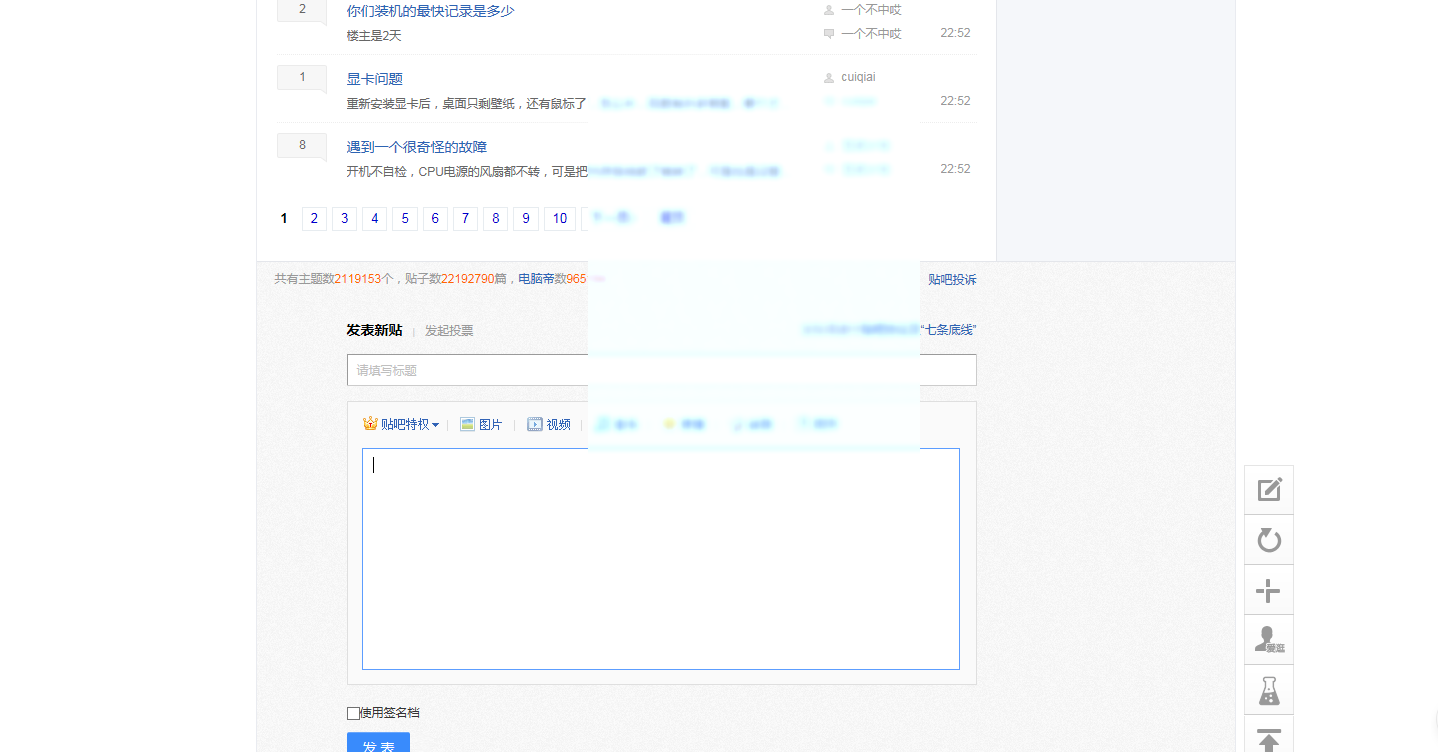The image size is (1438, 752).
Task: Click reply count 1 badge of 显卡问题
Action: click(302, 78)
